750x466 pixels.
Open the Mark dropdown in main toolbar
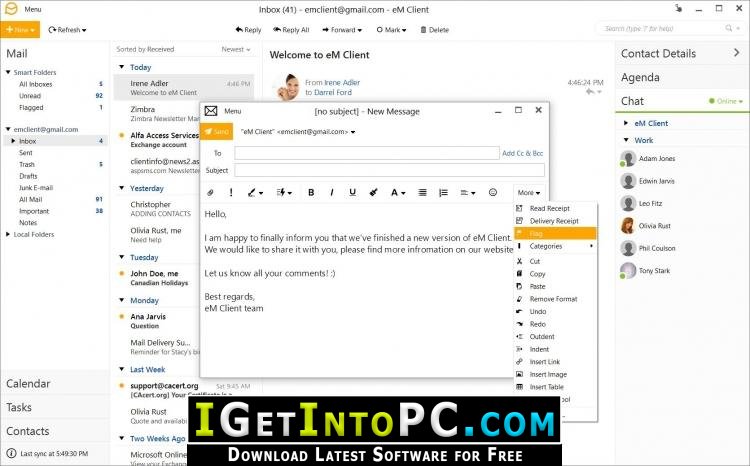(x=391, y=30)
